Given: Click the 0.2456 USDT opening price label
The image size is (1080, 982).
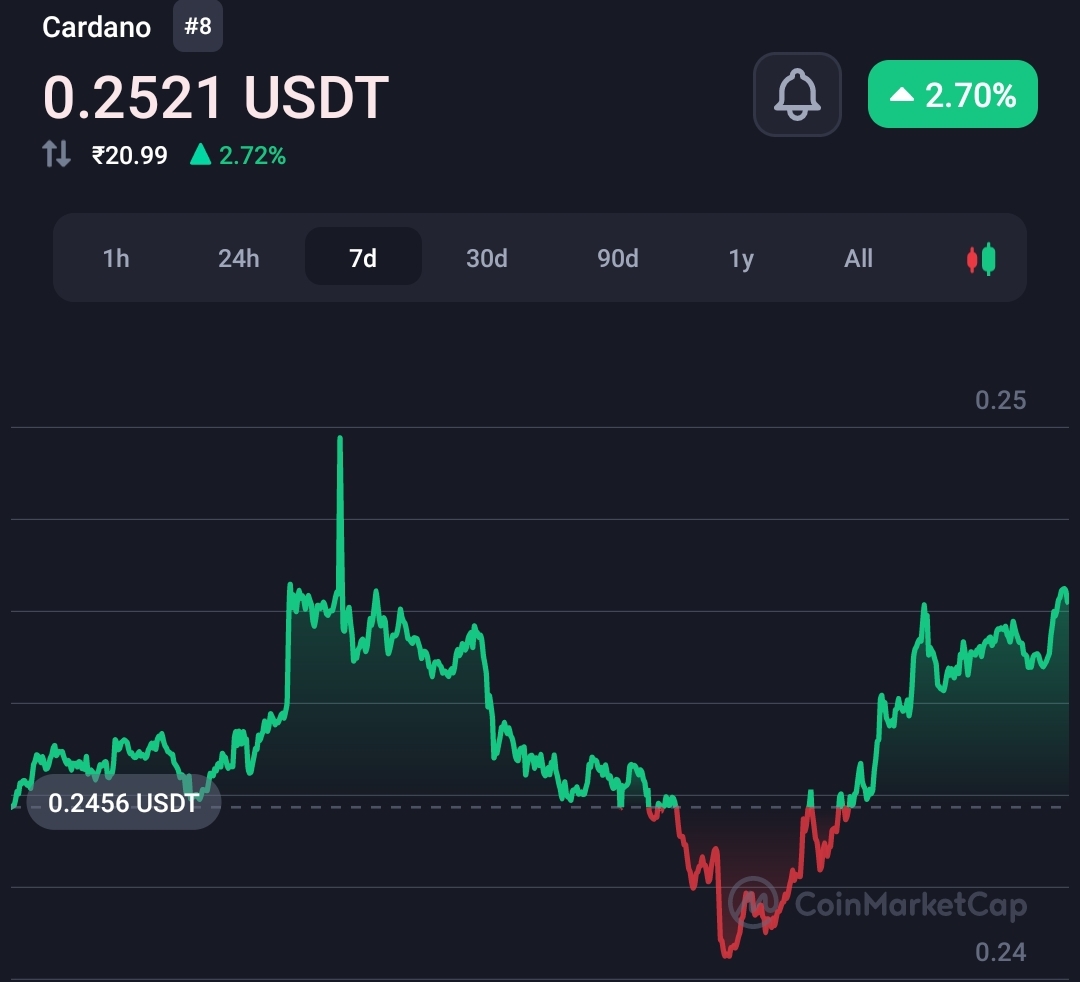Looking at the screenshot, I should click(x=123, y=802).
